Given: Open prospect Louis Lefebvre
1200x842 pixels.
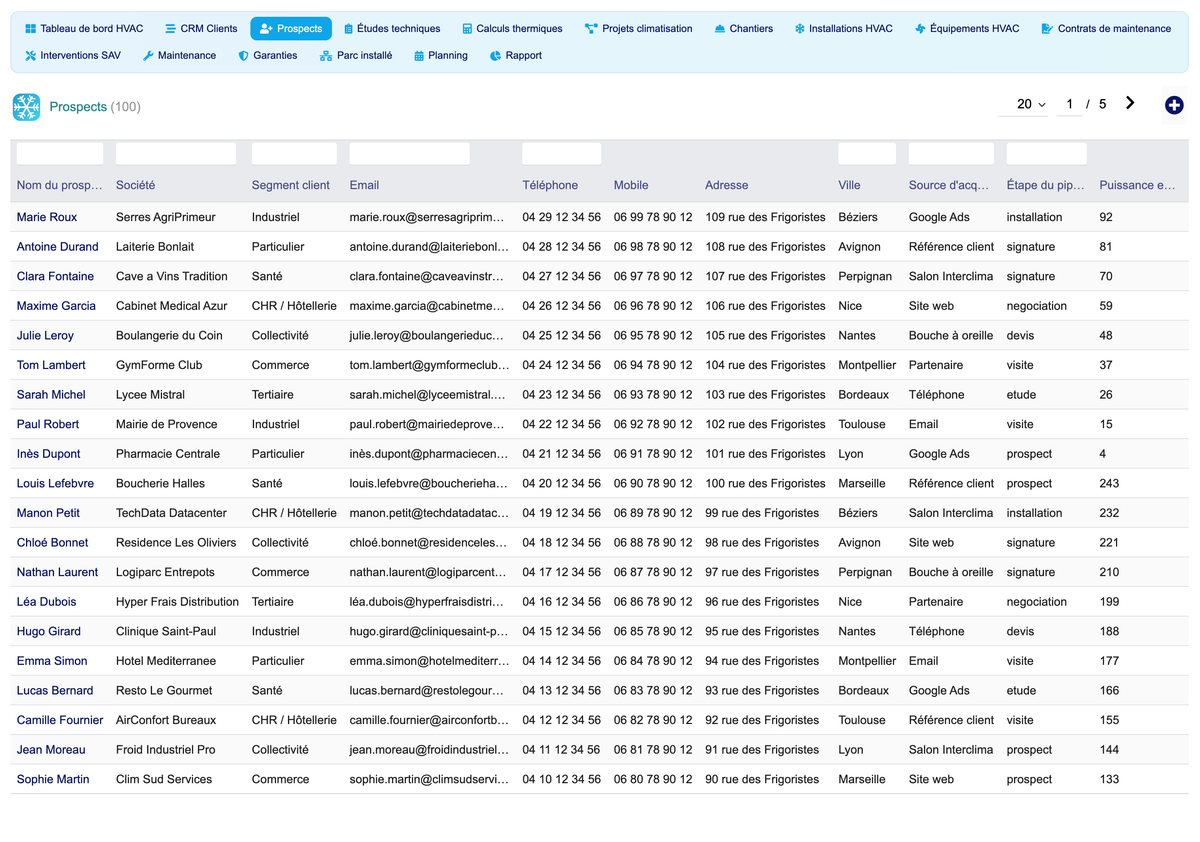Looking at the screenshot, I should point(55,484).
